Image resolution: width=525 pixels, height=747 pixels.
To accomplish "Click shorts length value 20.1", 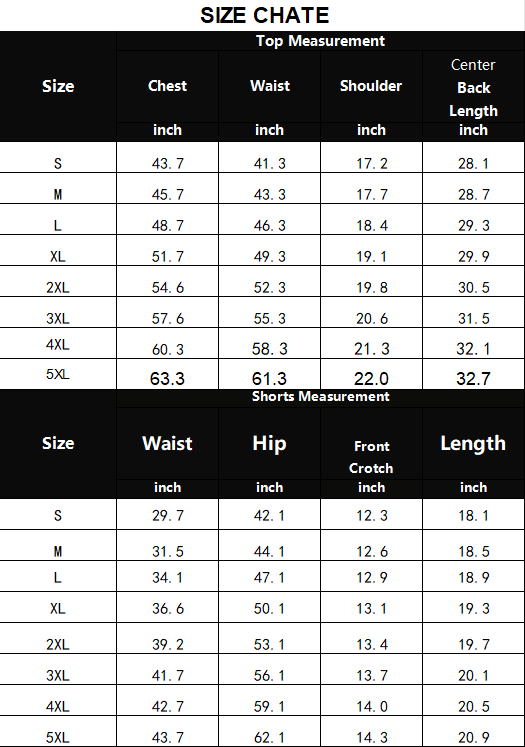I will (473, 675).
